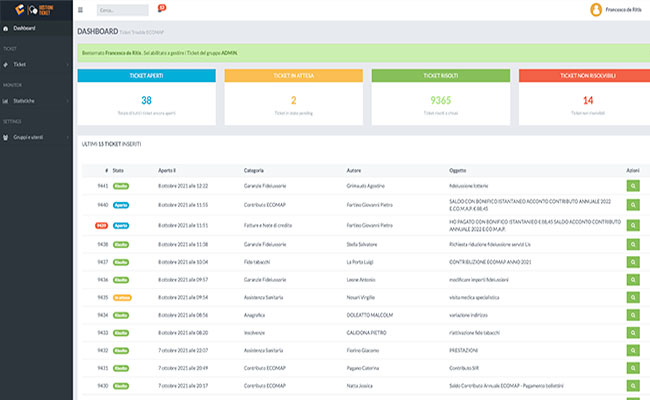
Task: Click the red 9439 ticket badge
Action: click(102, 225)
